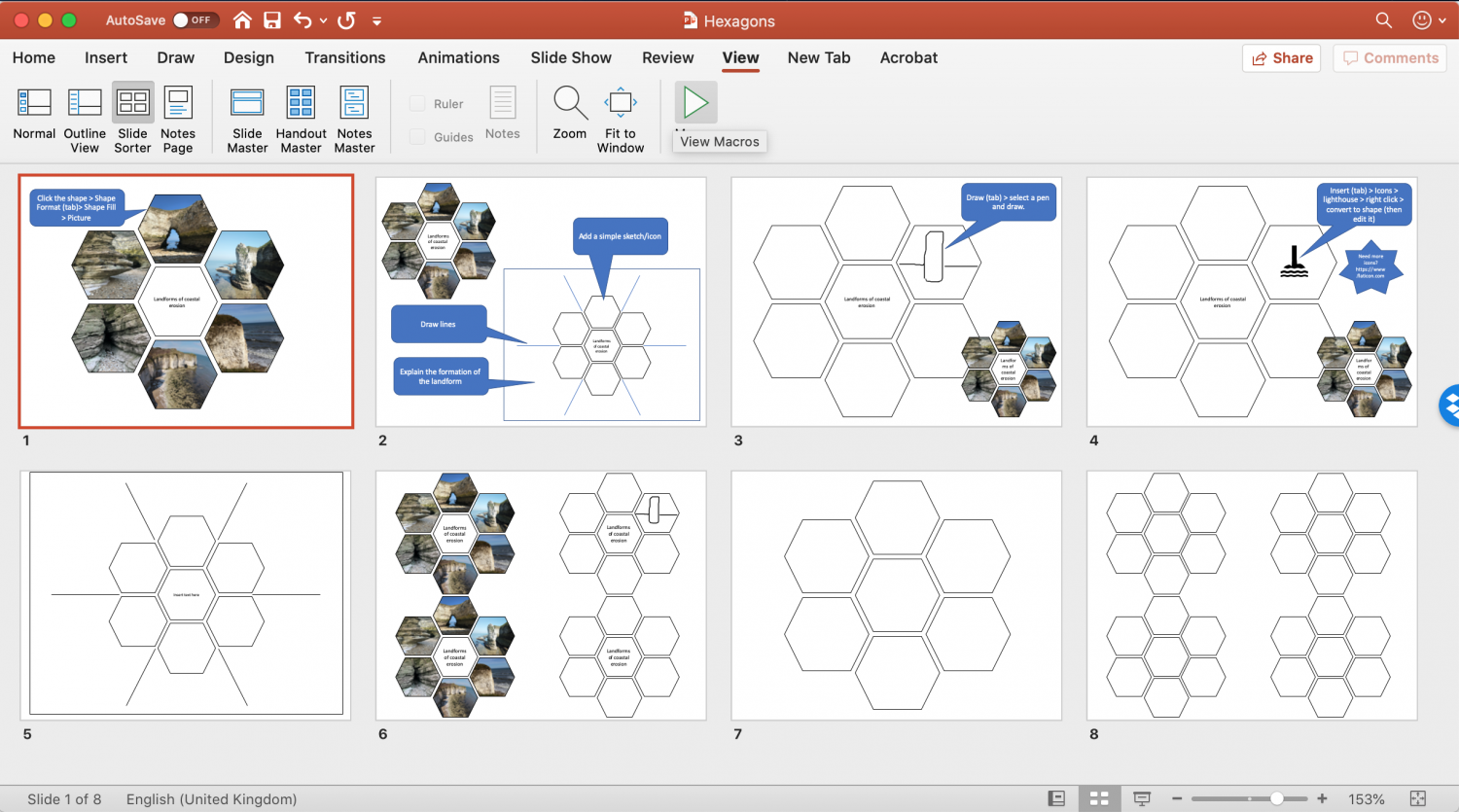Open the Quick Access Toolbar customization chevron
This screenshot has width=1459, height=812.
click(378, 19)
